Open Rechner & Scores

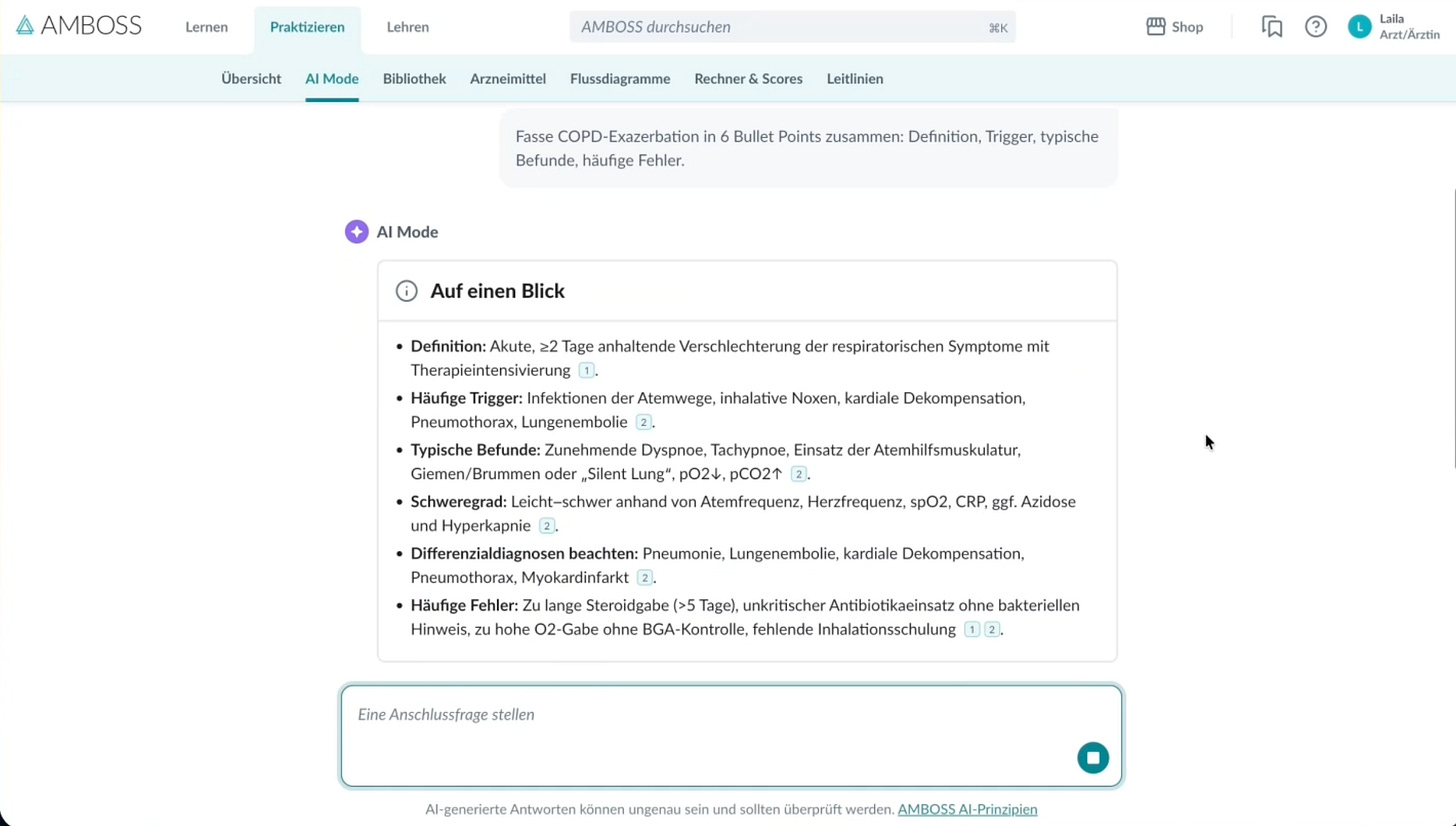(x=748, y=79)
